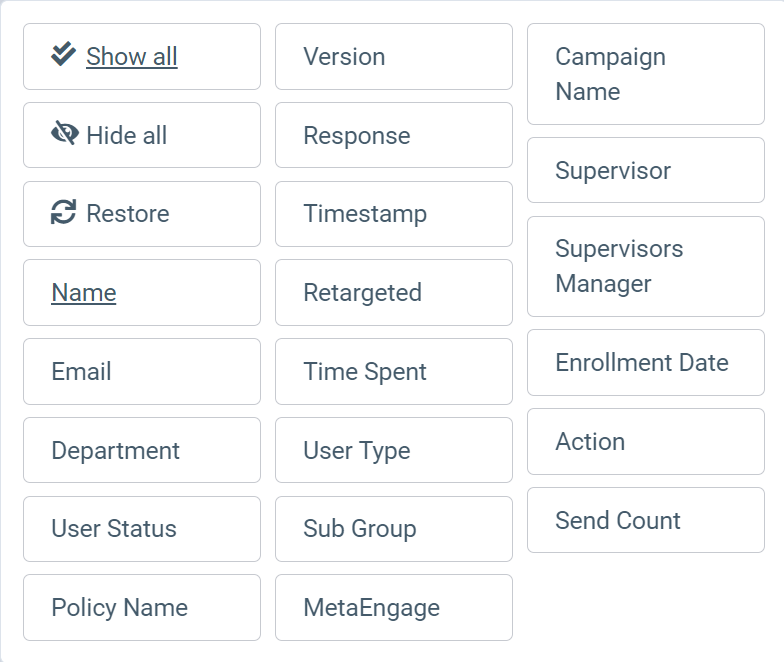Toggle the Time Spent column
Screen dimensions: 784x662
click(x=394, y=372)
